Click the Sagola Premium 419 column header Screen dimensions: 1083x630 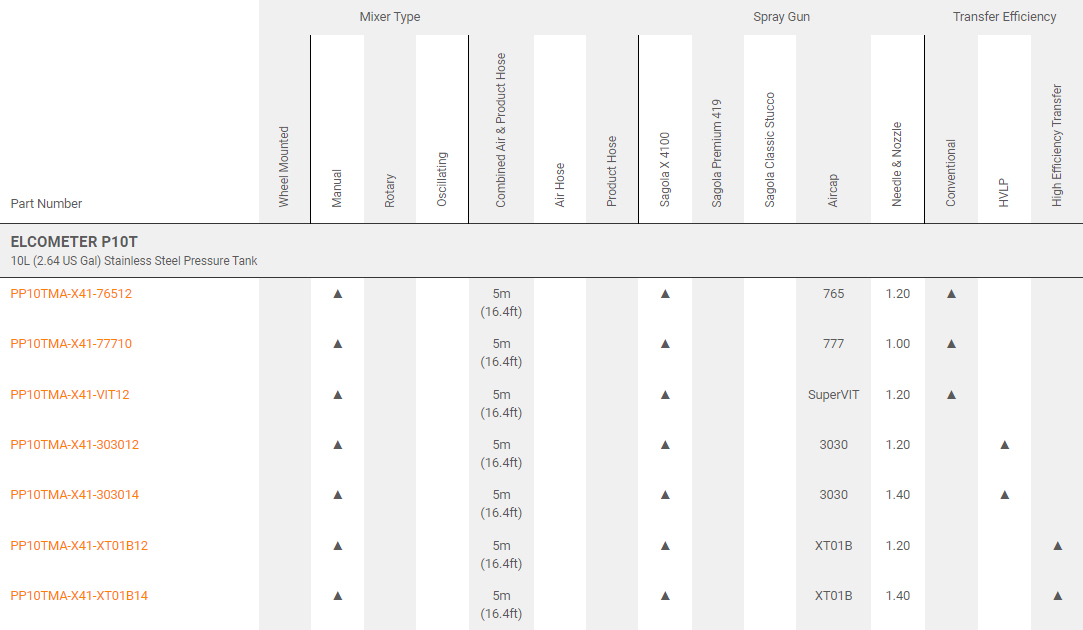coord(716,153)
